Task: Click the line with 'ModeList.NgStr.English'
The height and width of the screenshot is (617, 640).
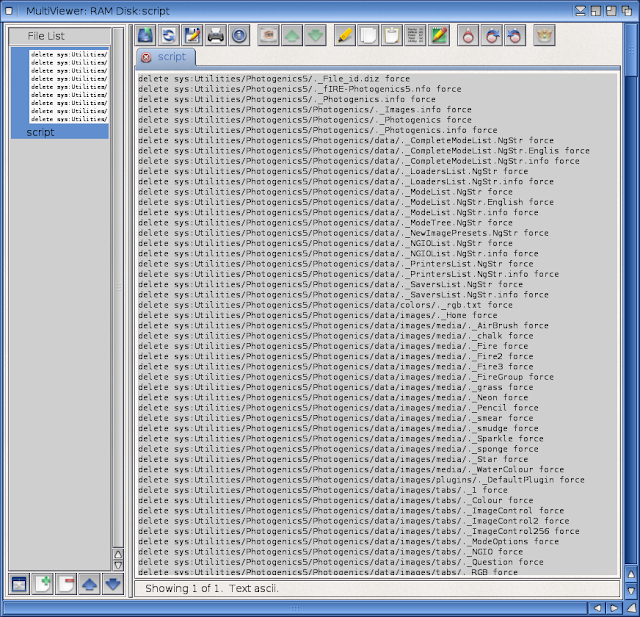Action: tap(346, 202)
